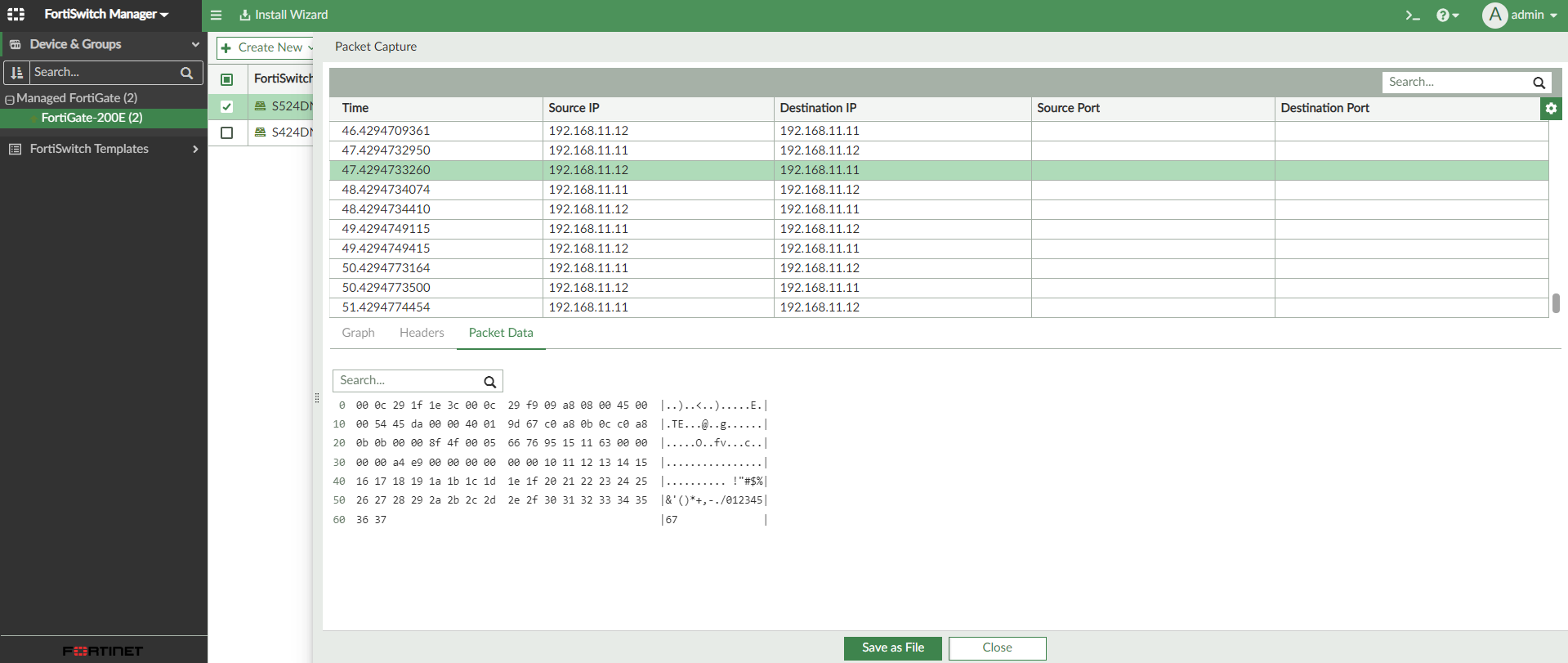The width and height of the screenshot is (1568, 663).
Task: Select packet row 51.4294774454
Action: click(939, 307)
